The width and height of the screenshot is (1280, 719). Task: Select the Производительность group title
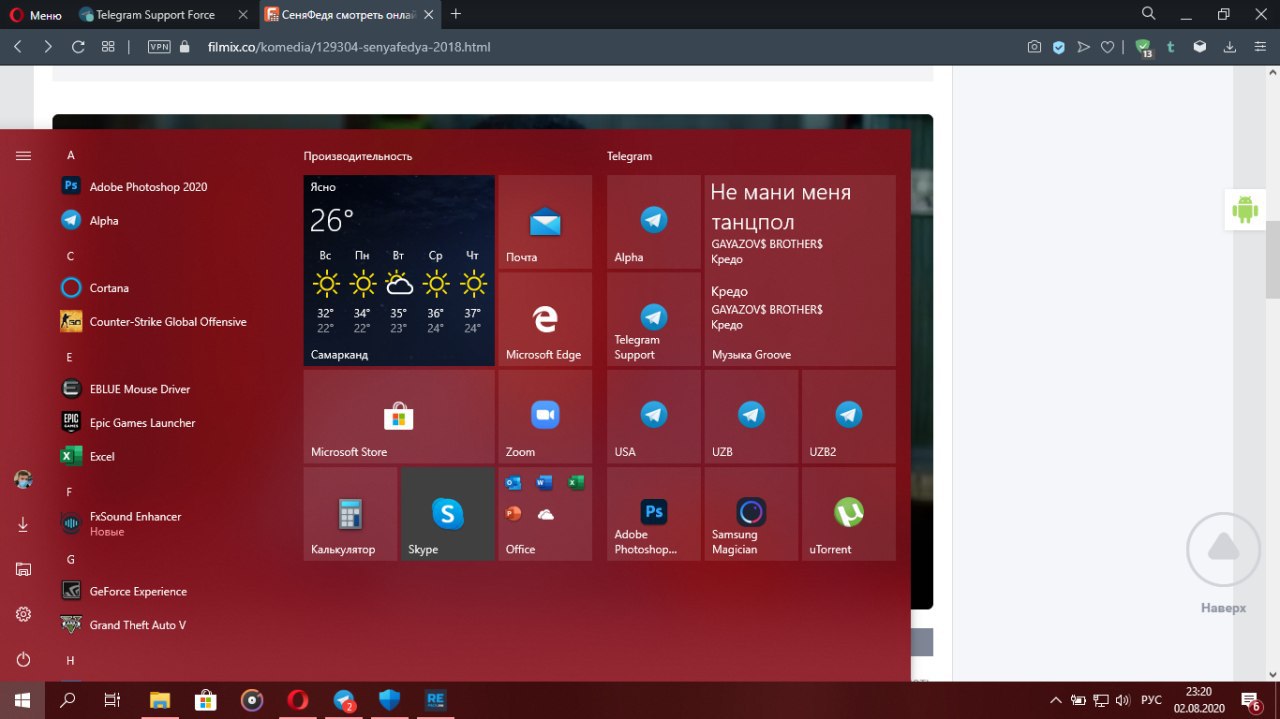(358, 156)
